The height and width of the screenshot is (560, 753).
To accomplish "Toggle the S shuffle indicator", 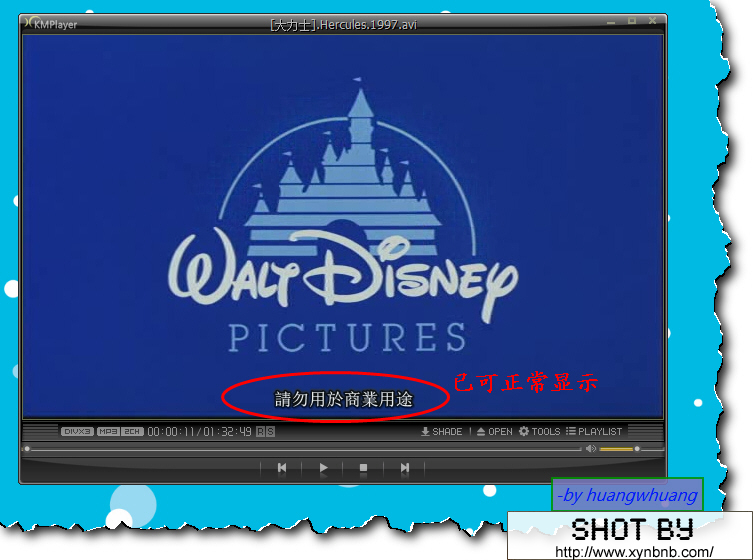I will tap(270, 431).
